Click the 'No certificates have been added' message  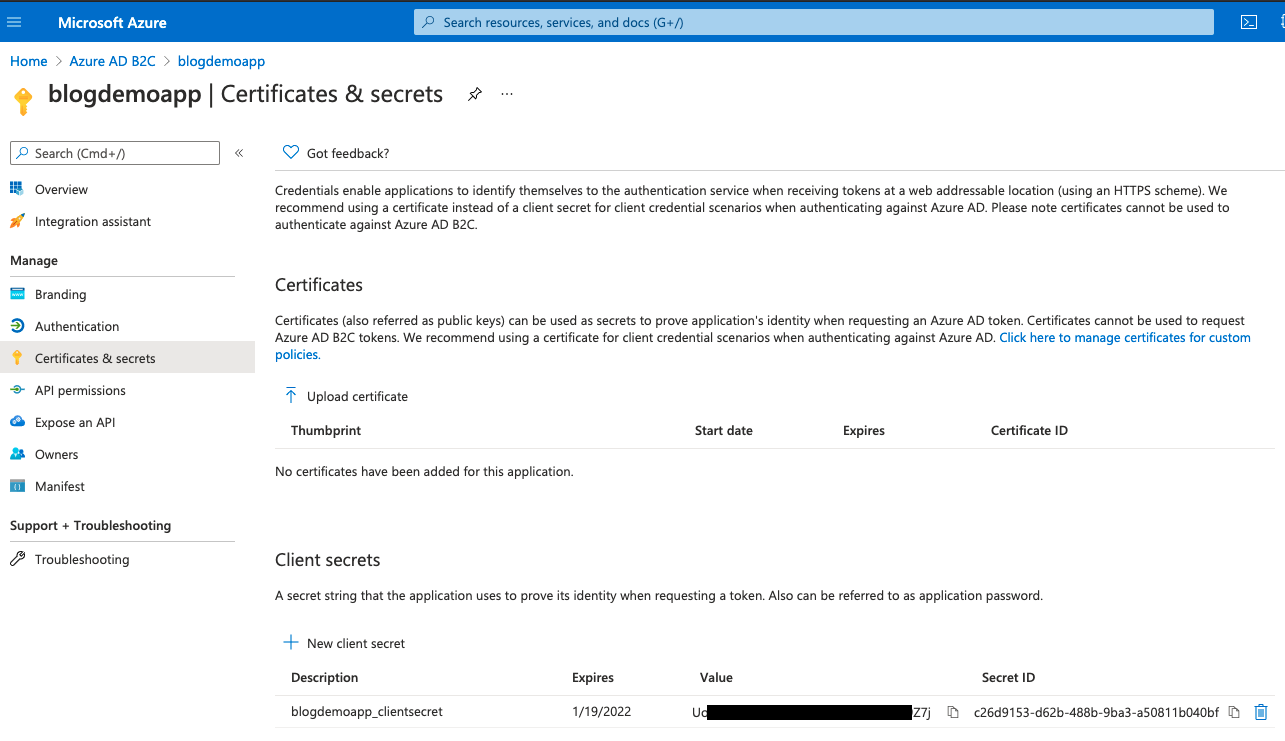[424, 471]
